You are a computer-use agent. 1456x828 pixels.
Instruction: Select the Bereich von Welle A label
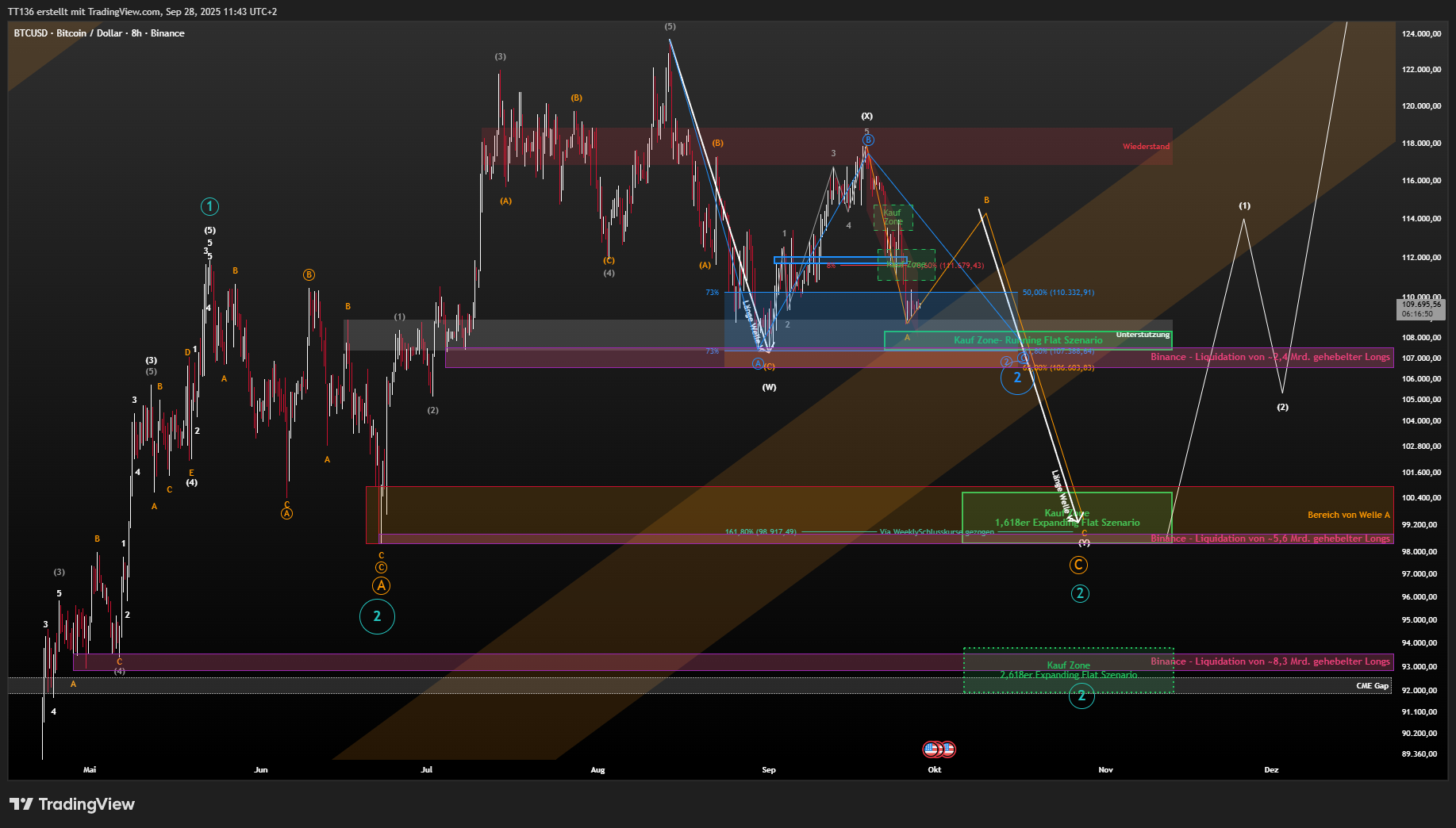click(1349, 515)
